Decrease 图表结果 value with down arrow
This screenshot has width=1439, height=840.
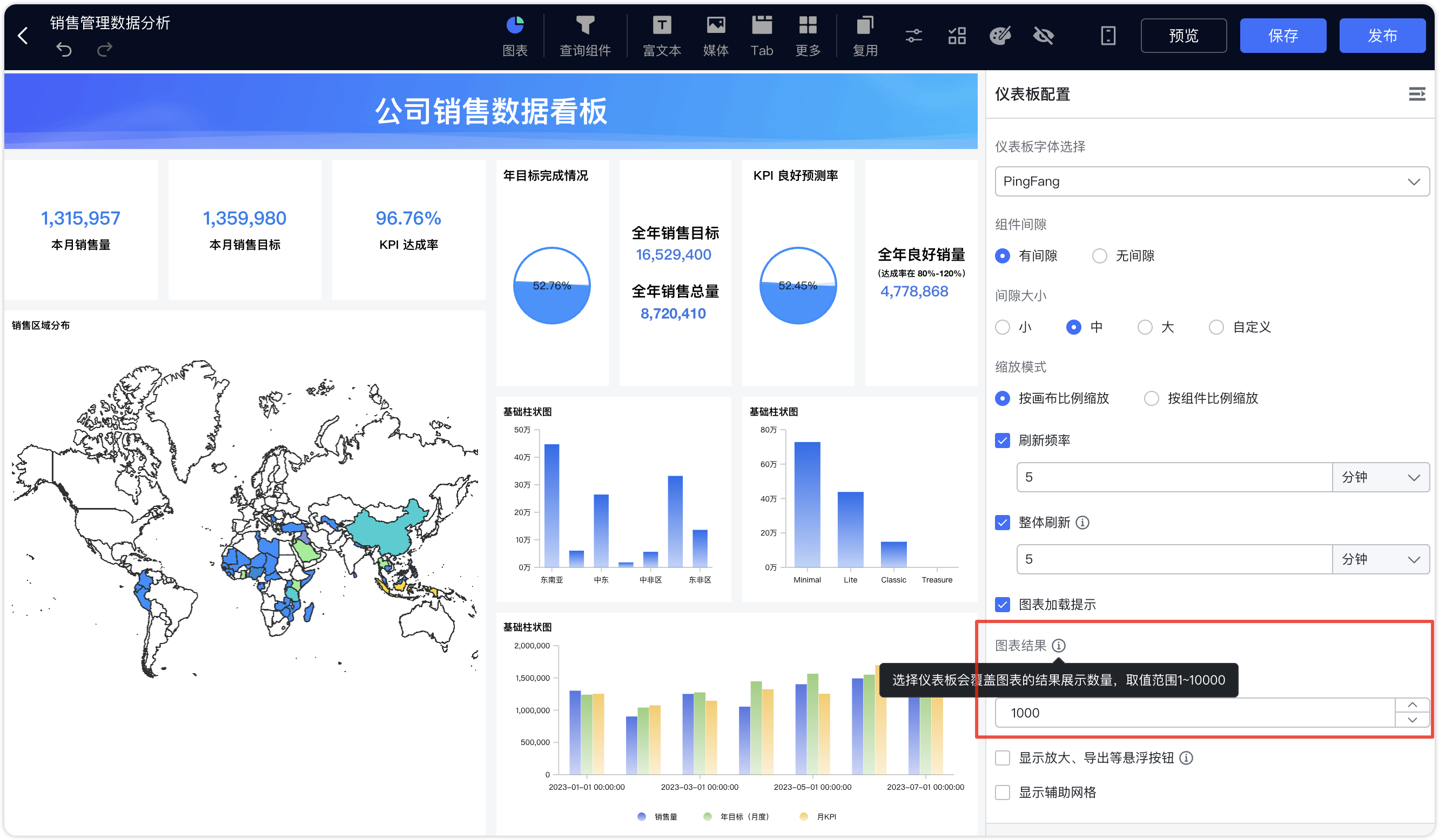pyautogui.click(x=1412, y=720)
